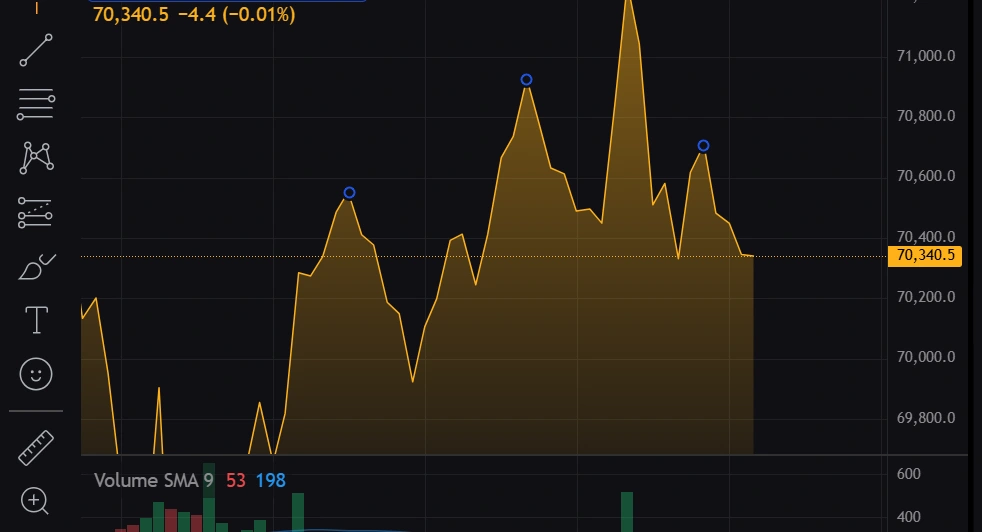Click the 600 label on volume scale

click(x=908, y=474)
